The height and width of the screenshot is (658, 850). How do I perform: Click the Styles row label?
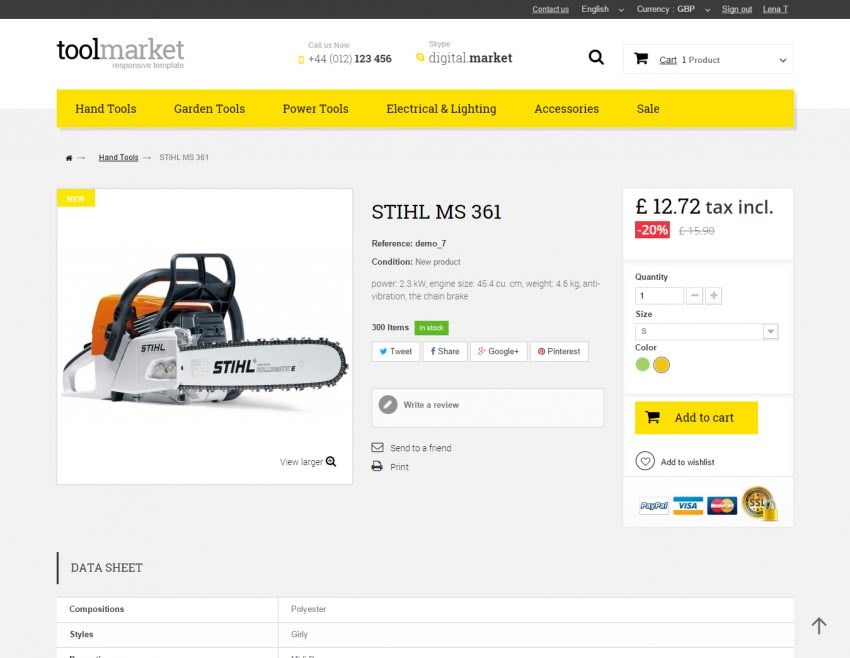81,634
